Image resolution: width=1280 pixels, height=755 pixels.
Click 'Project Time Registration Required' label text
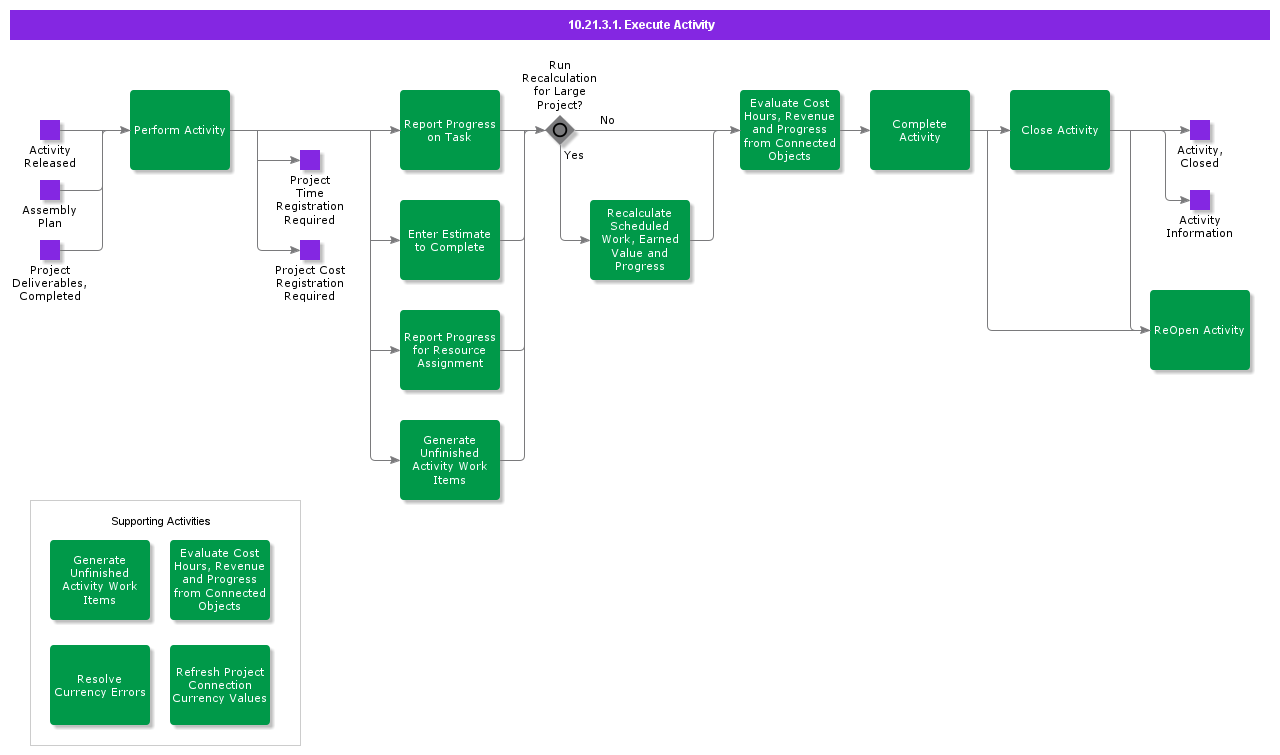310,200
